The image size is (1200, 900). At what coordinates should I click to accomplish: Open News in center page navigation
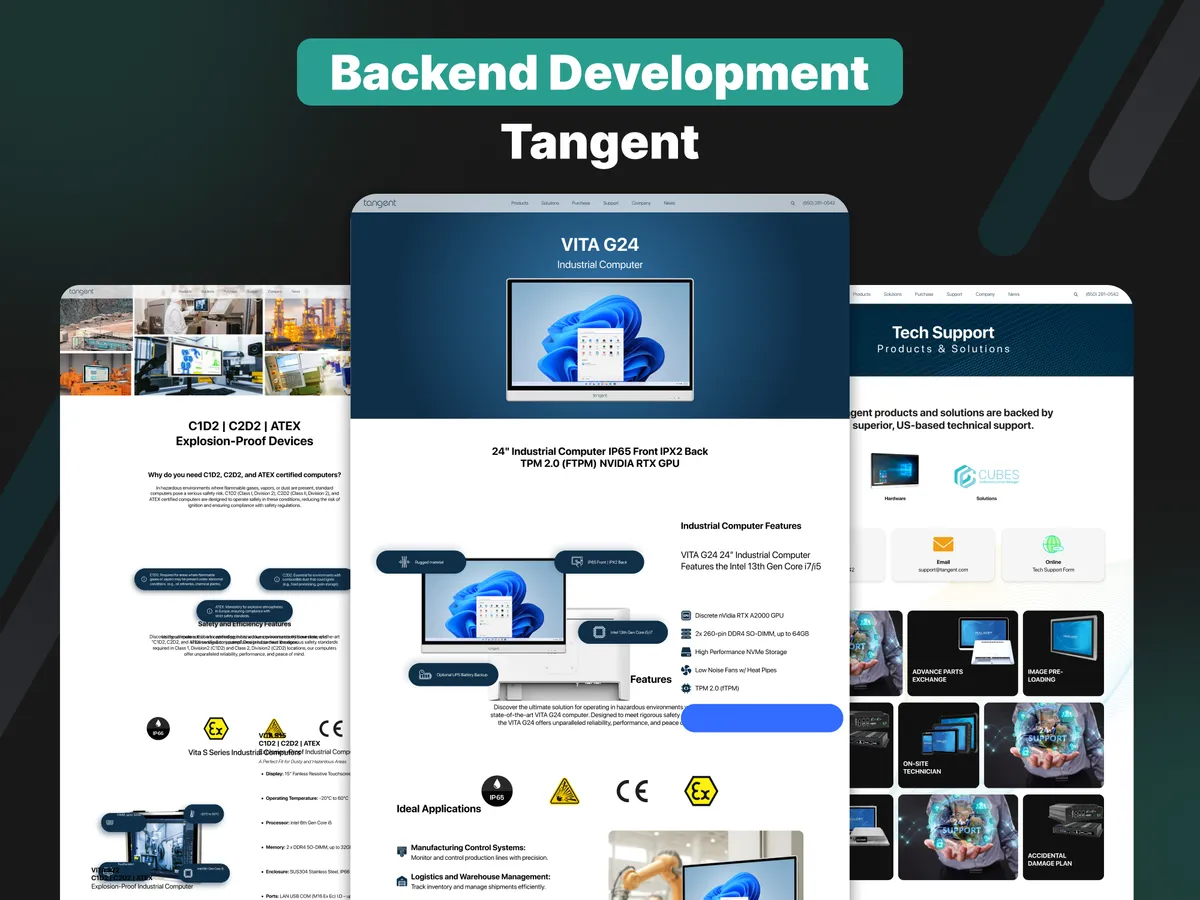click(x=669, y=203)
